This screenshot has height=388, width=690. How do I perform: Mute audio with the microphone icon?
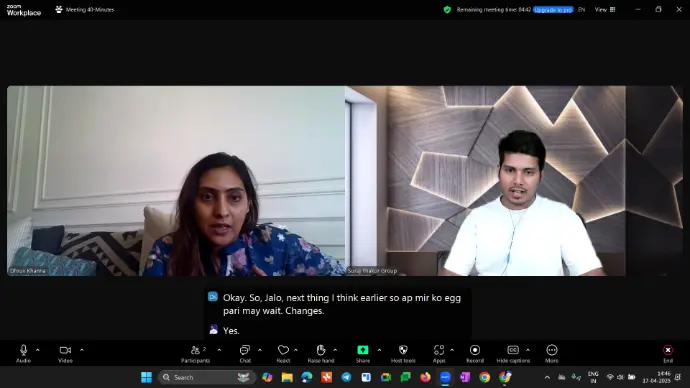pyautogui.click(x=24, y=350)
